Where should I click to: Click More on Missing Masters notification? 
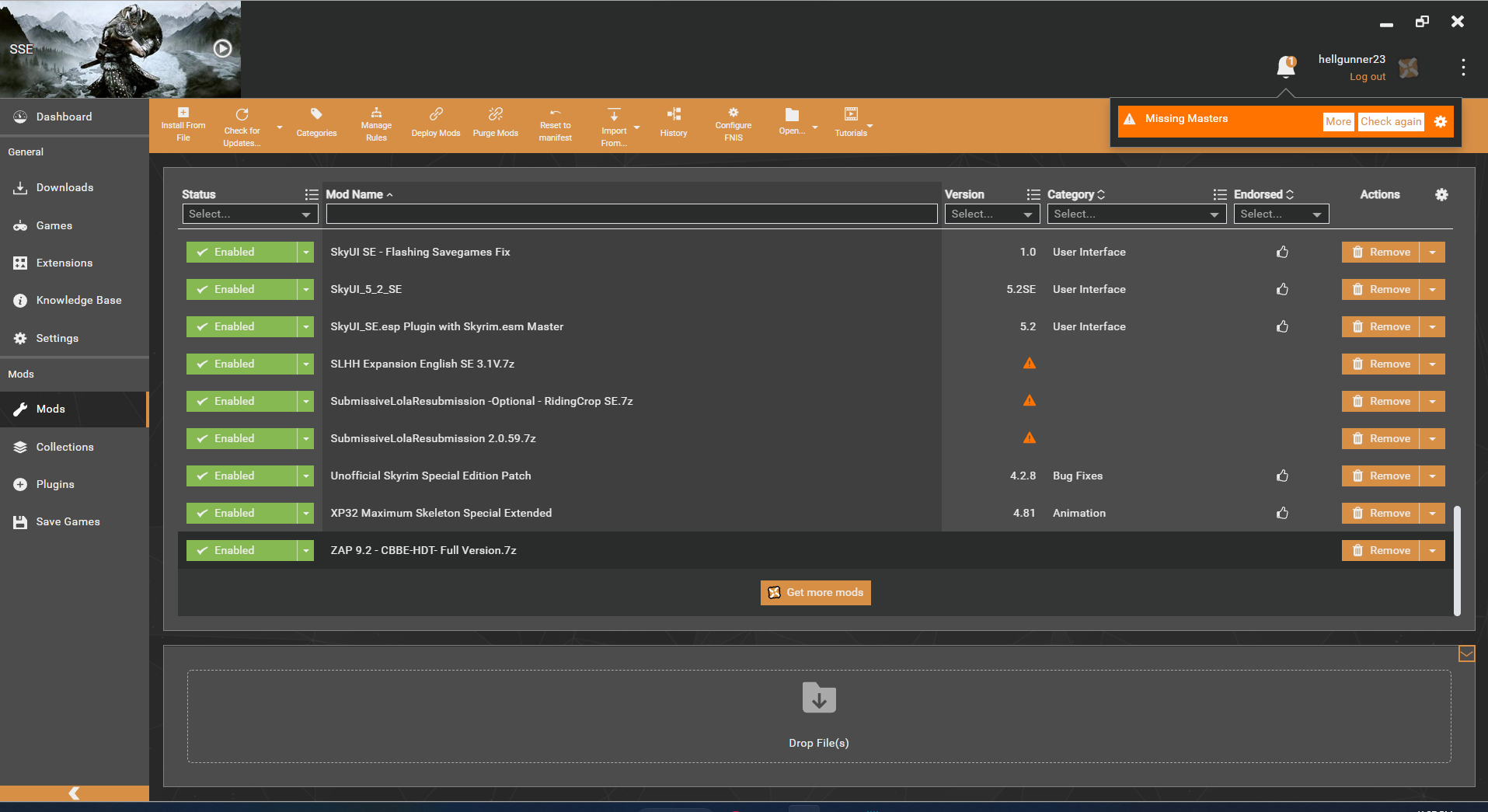tap(1338, 121)
